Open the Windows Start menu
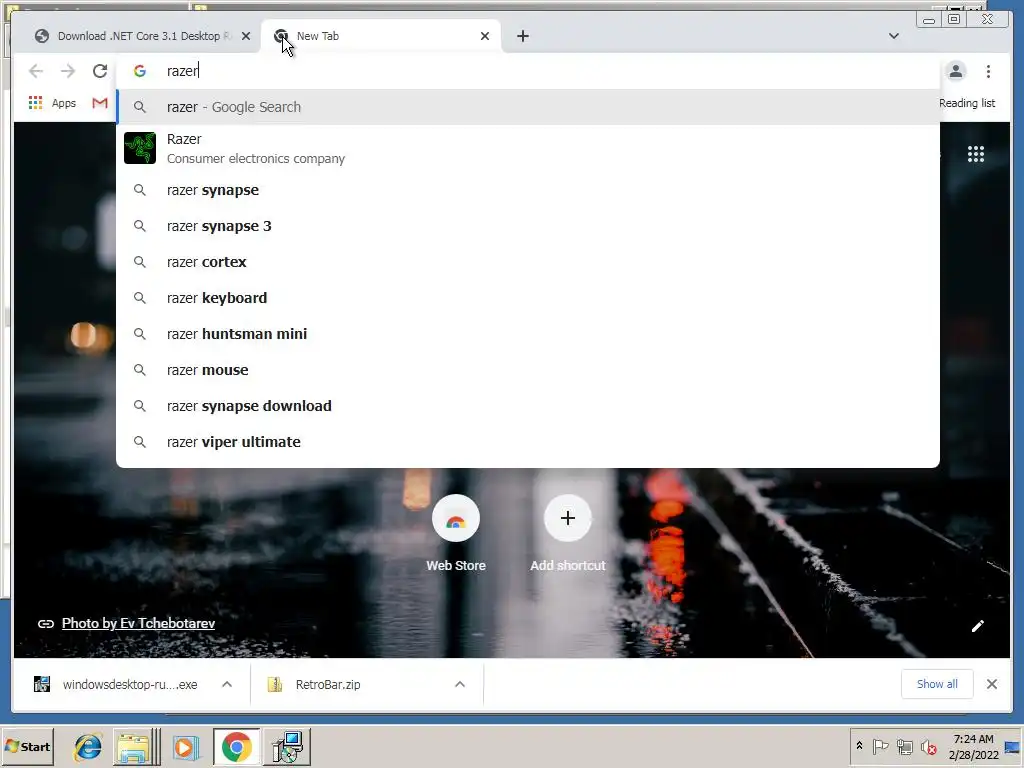1024x768 pixels. [27, 746]
